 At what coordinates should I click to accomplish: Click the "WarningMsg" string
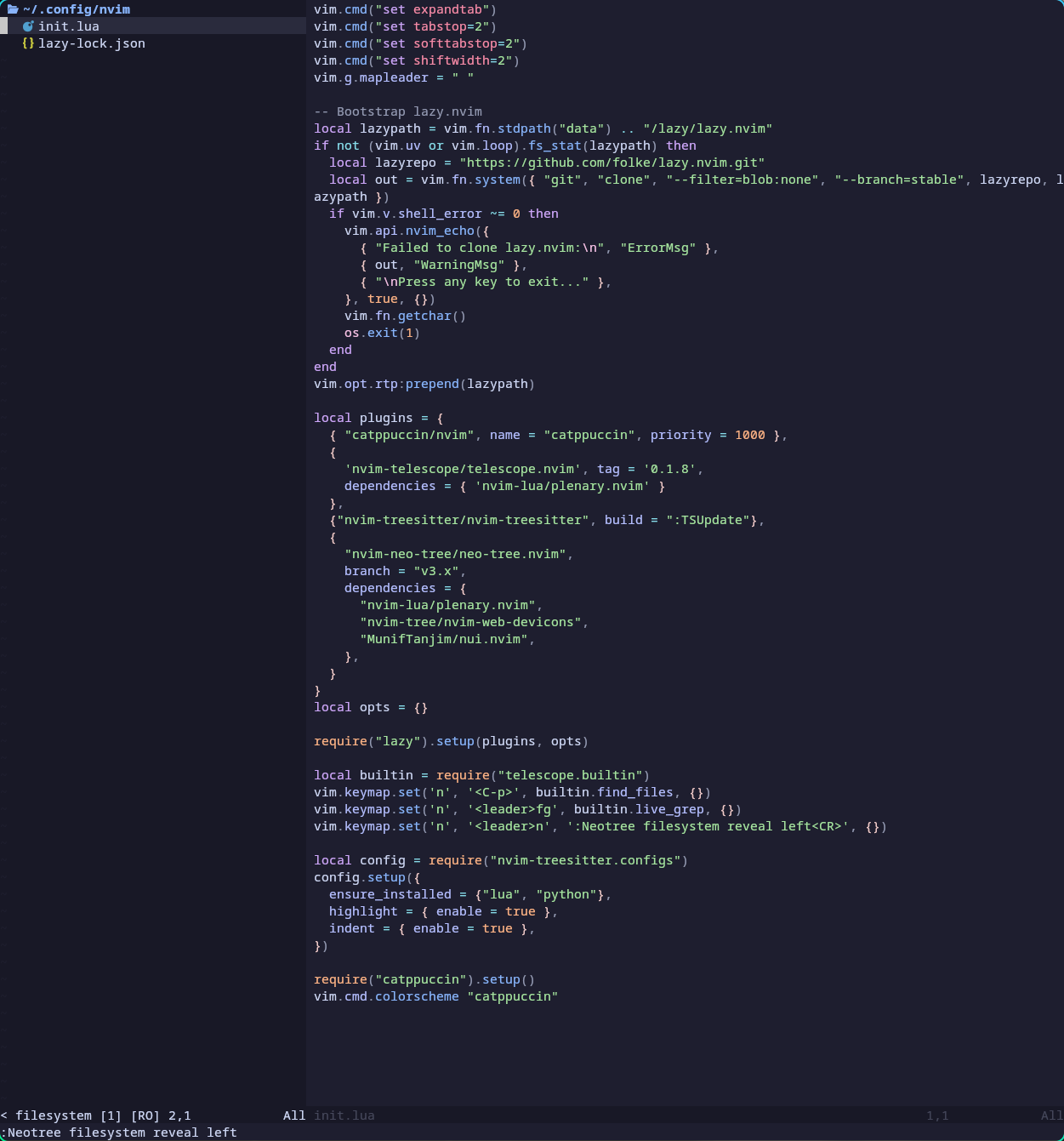click(459, 265)
